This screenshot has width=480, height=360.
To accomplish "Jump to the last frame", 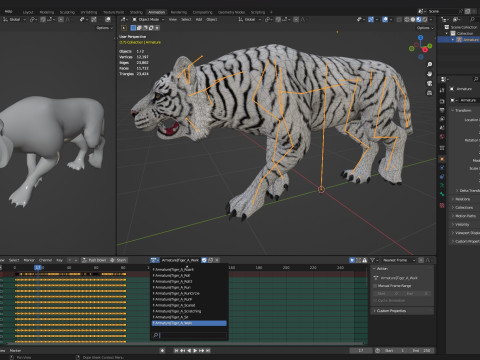I will click(208, 351).
